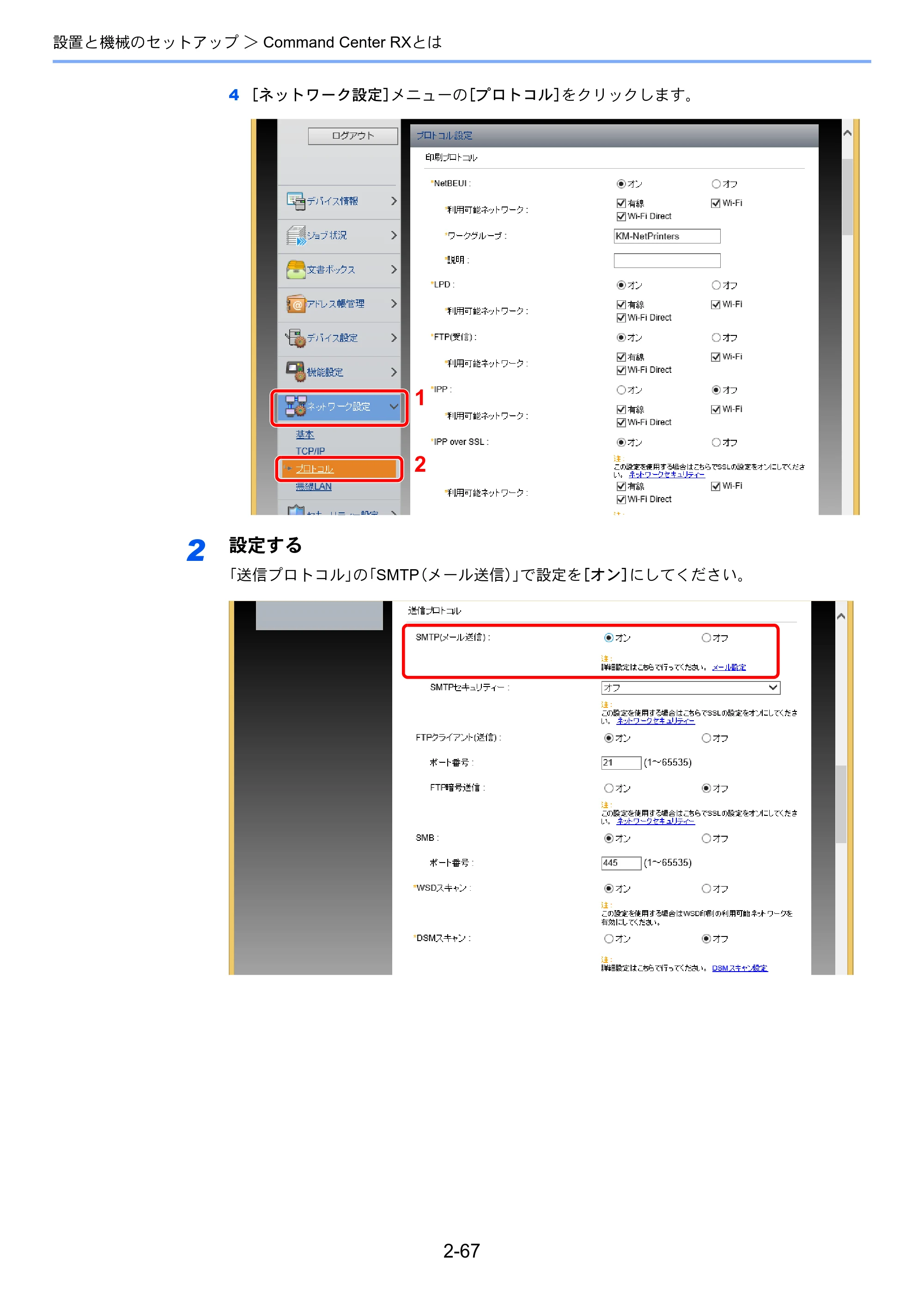The height and width of the screenshot is (1307, 924).
Task: Open ネットワークセキュリティー link under IPP over SSL
Action: pyautogui.click(x=666, y=474)
